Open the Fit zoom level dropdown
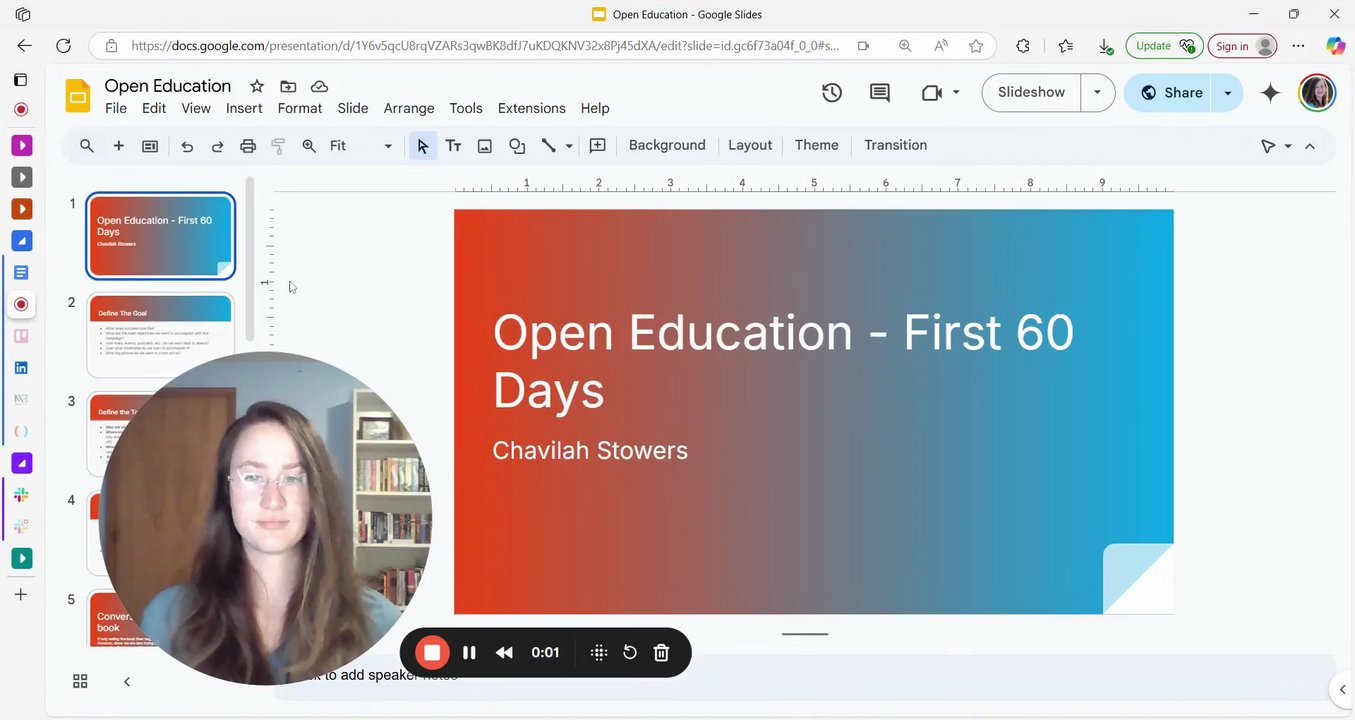The image size is (1355, 720). pyautogui.click(x=361, y=146)
